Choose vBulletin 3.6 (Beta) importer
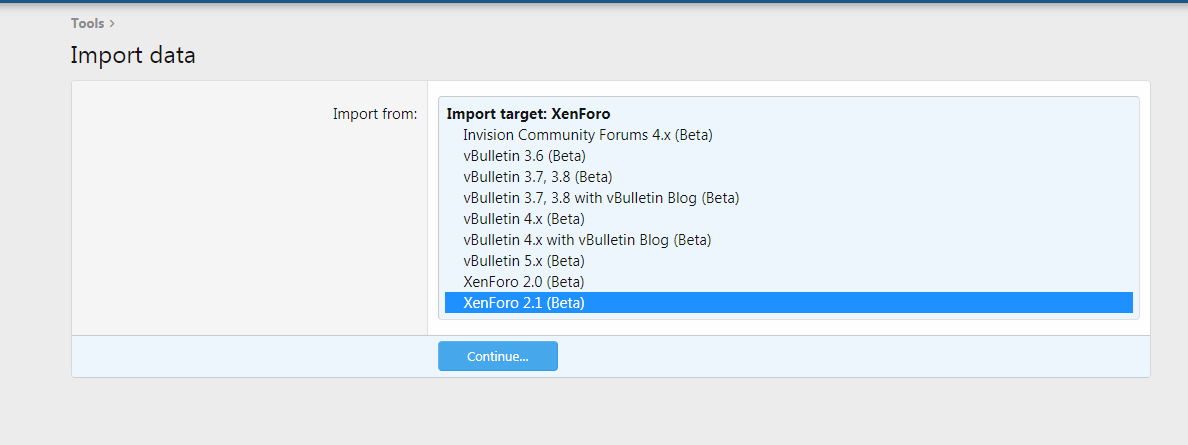The height and width of the screenshot is (445, 1188). click(x=789, y=156)
